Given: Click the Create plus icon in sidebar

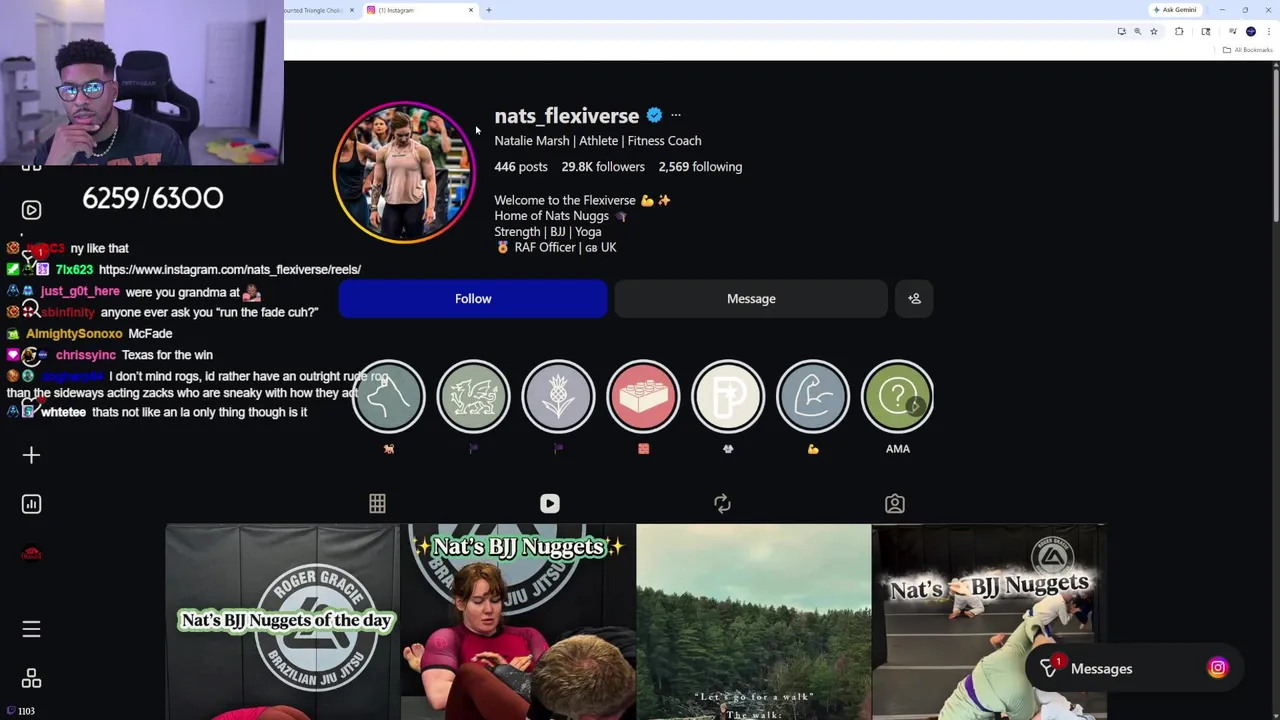Looking at the screenshot, I should click(x=31, y=455).
